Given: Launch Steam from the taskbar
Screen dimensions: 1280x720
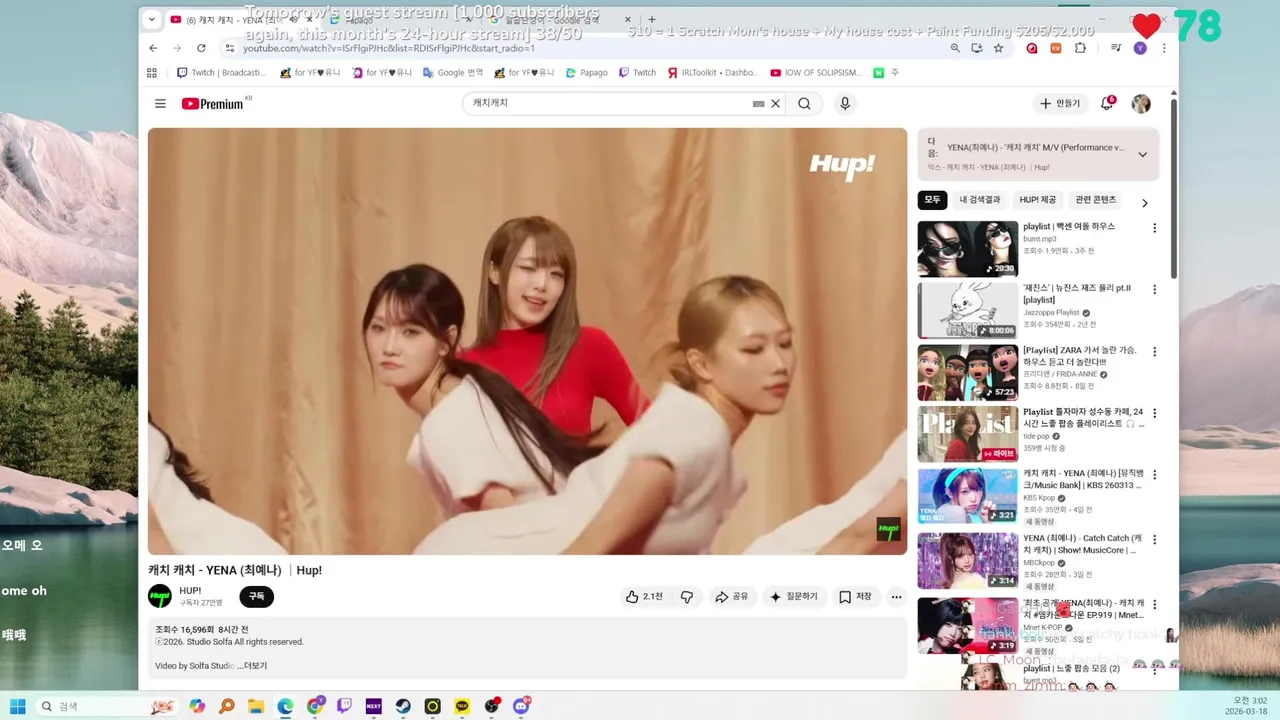Looking at the screenshot, I should (403, 706).
